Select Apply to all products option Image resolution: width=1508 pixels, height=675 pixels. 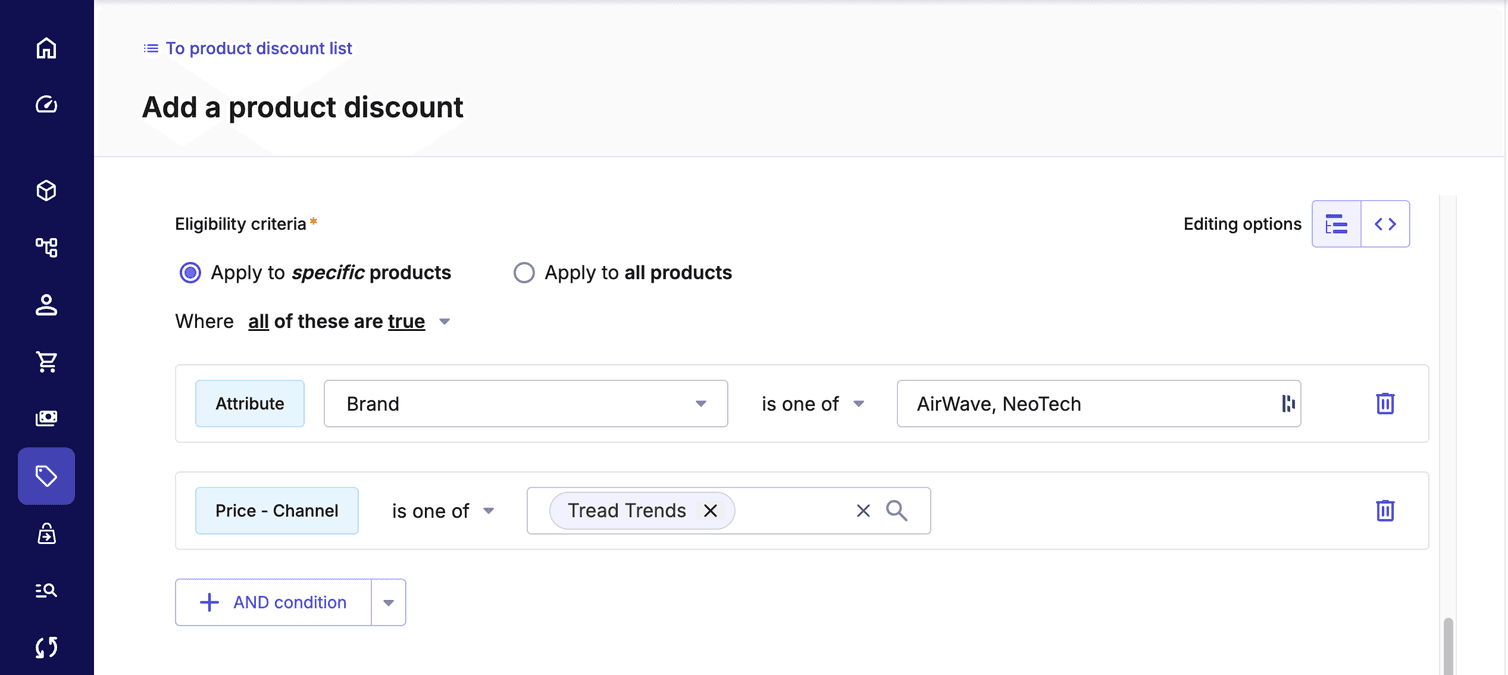coord(524,272)
